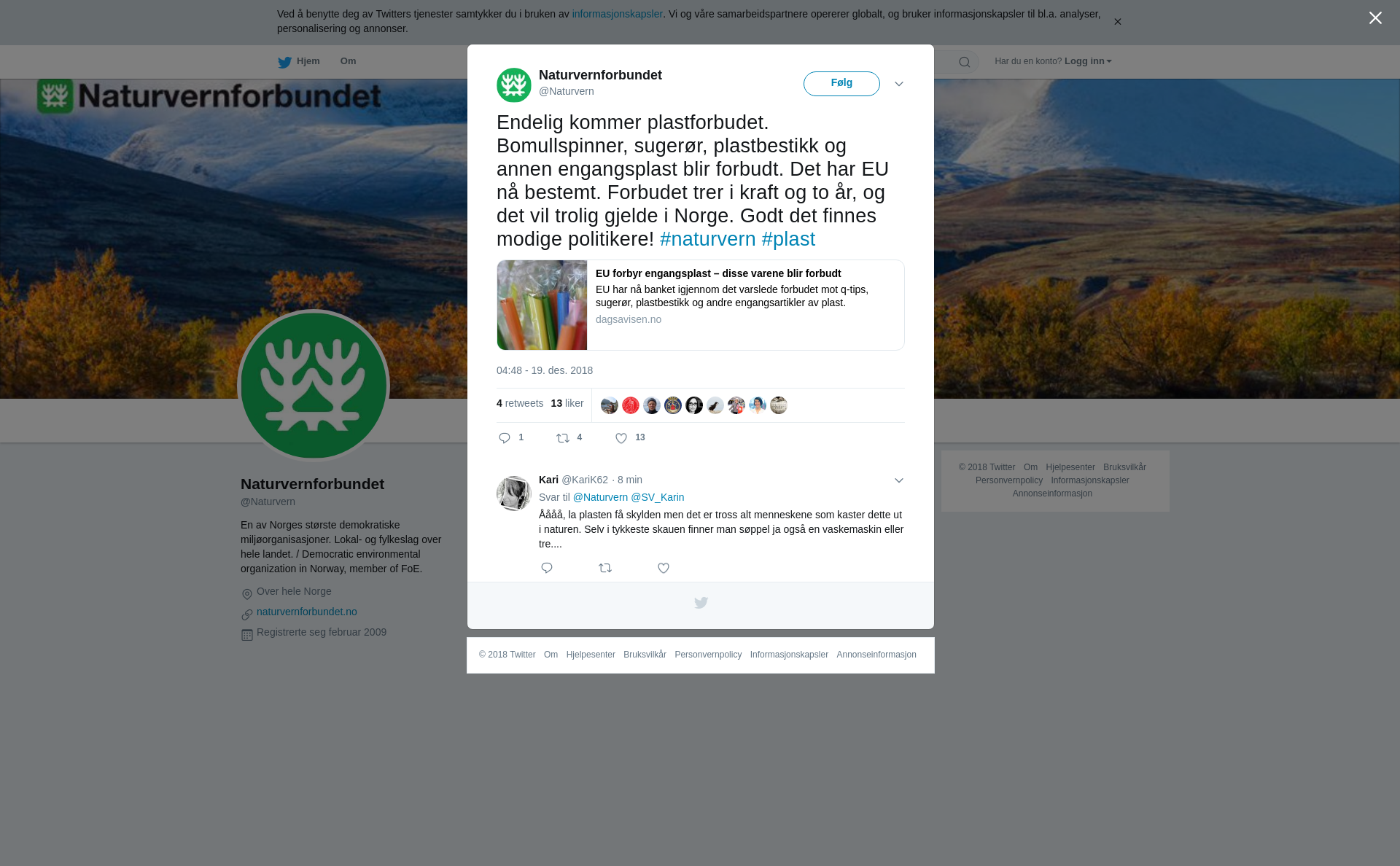Retweet Kari's reply
This screenshot has width=1400, height=866.
pos(605,568)
